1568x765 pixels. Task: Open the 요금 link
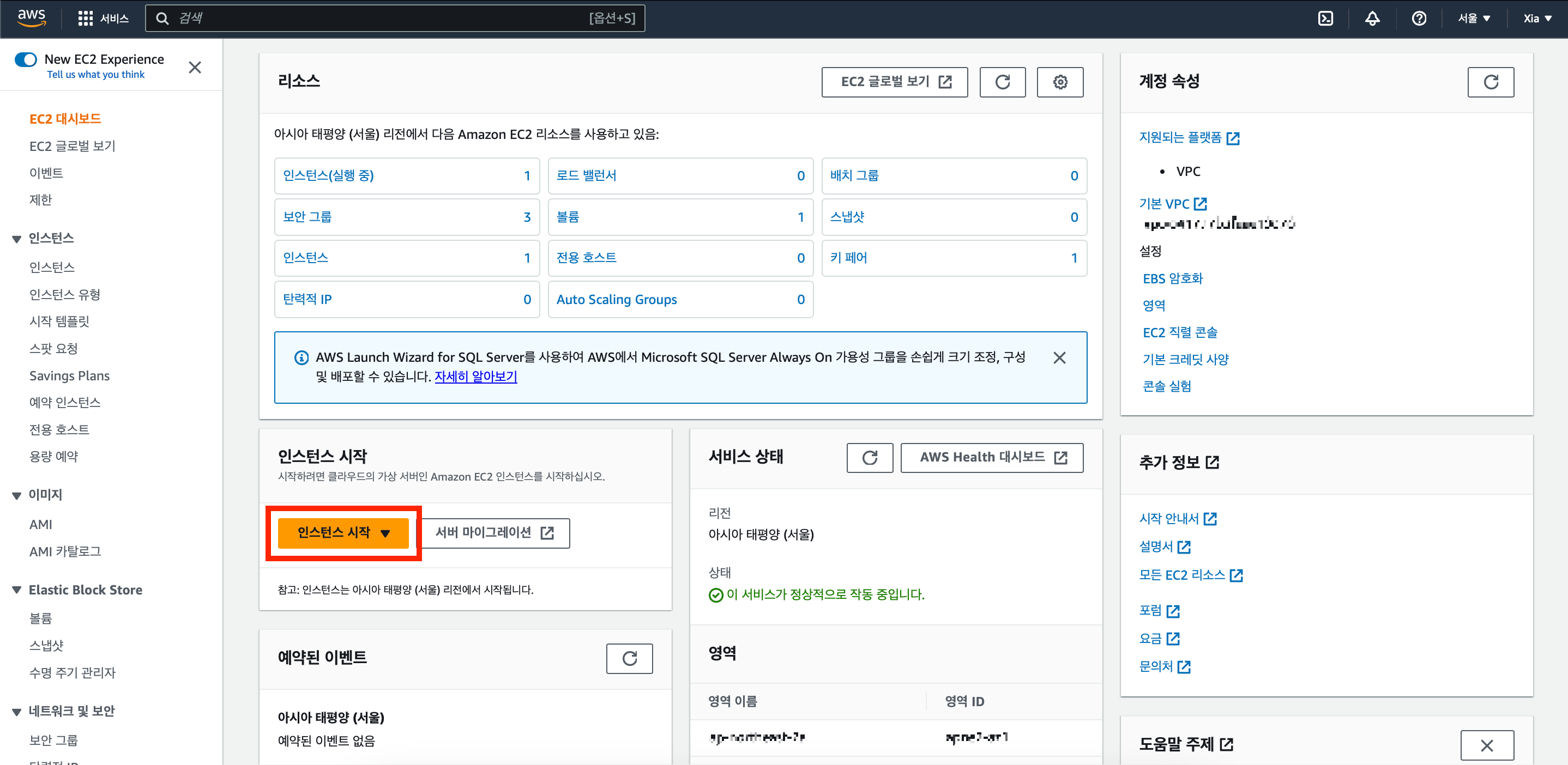[1159, 639]
